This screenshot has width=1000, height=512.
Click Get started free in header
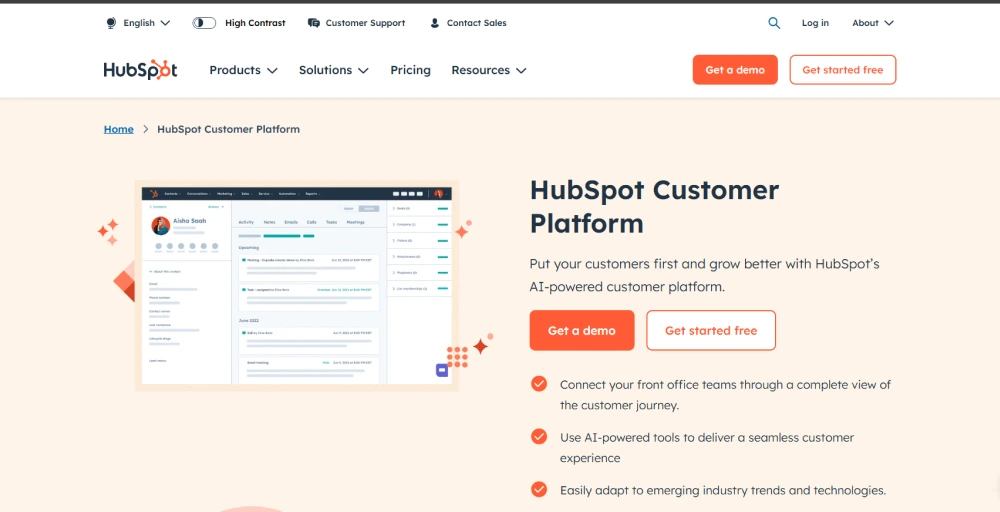coord(842,70)
